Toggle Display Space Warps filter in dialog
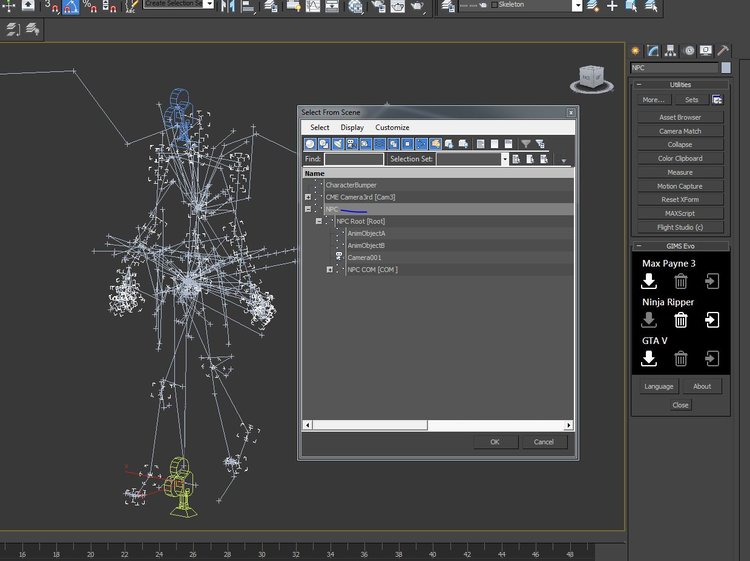The width and height of the screenshot is (750, 561). click(x=379, y=144)
